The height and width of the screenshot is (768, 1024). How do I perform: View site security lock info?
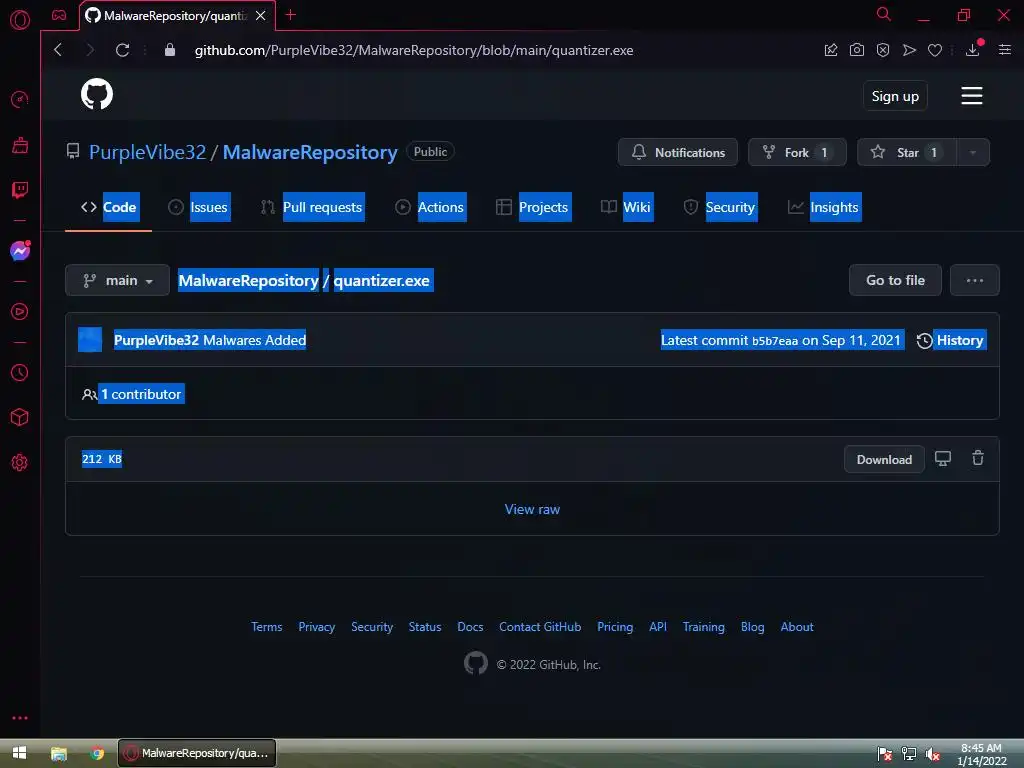point(170,50)
